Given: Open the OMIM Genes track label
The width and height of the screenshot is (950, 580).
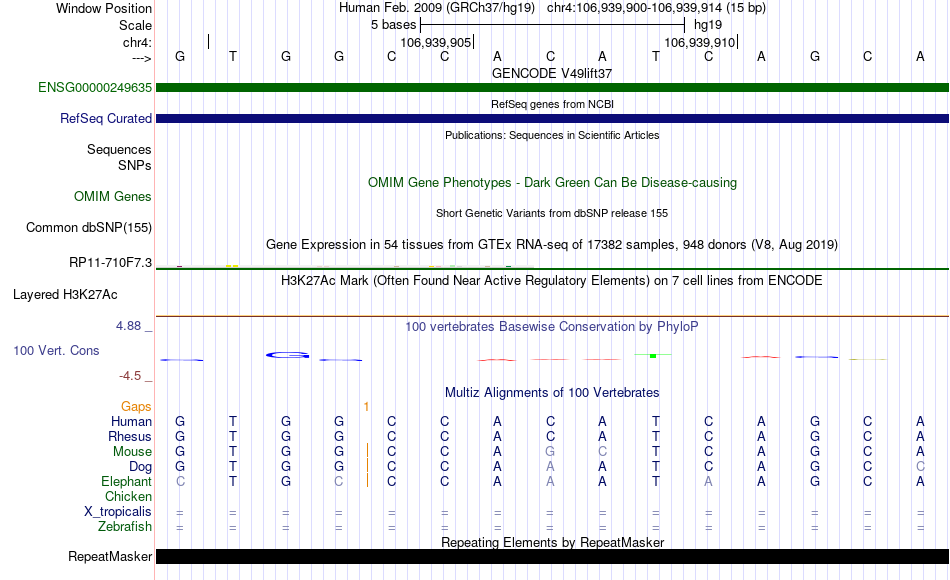Looking at the screenshot, I should pos(113,196).
